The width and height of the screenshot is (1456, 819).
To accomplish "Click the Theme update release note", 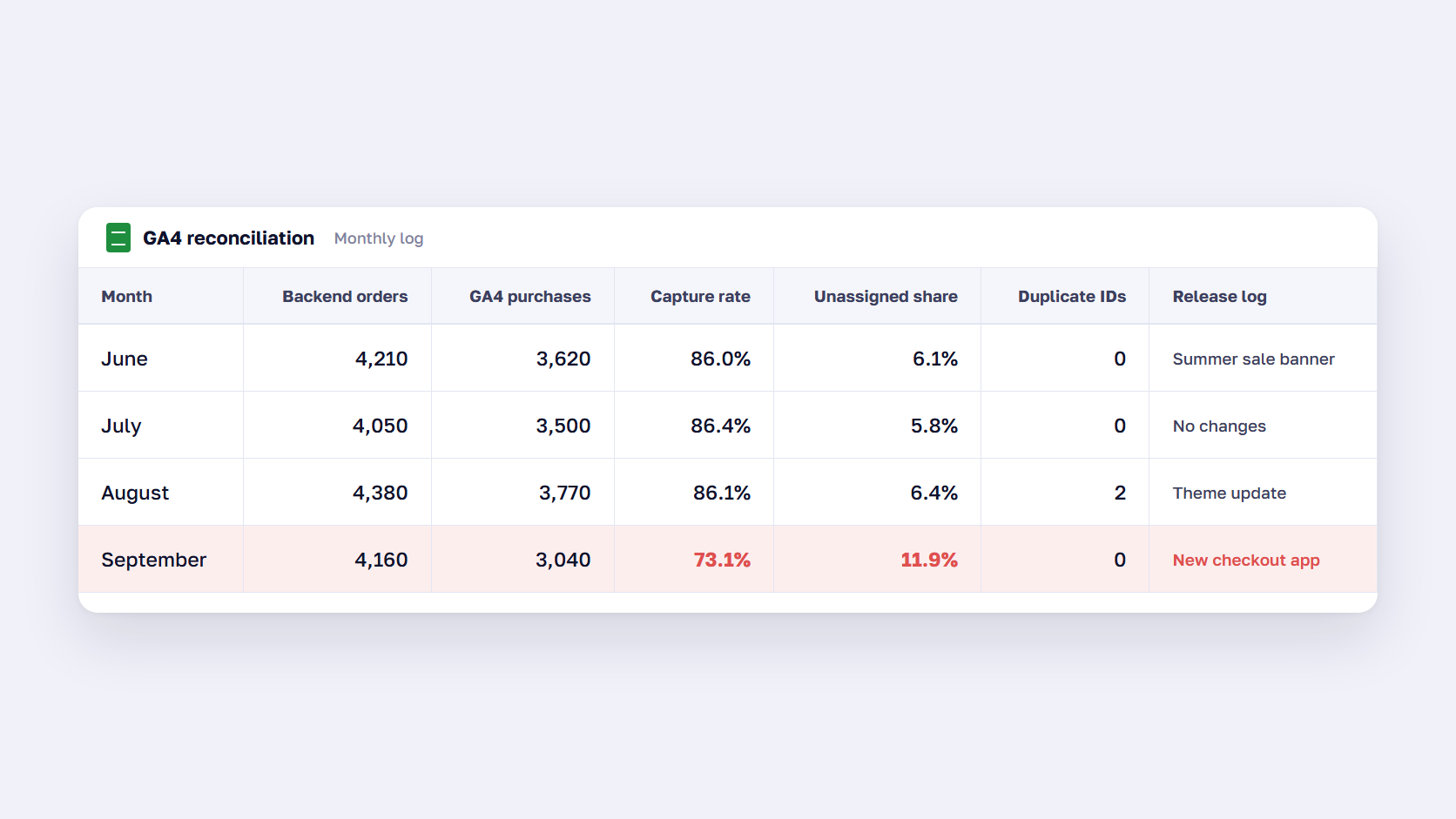I will point(1229,493).
